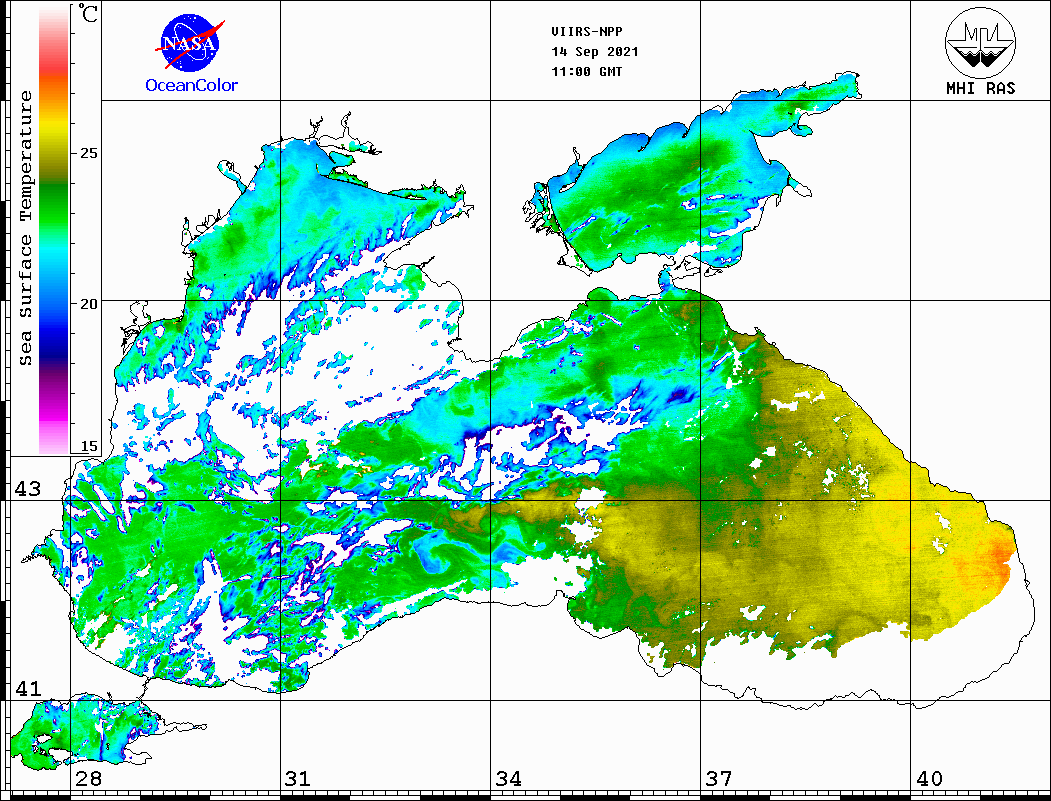This screenshot has width=1051, height=801.
Task: Click the NASA logo
Action: pyautogui.click(x=190, y=44)
